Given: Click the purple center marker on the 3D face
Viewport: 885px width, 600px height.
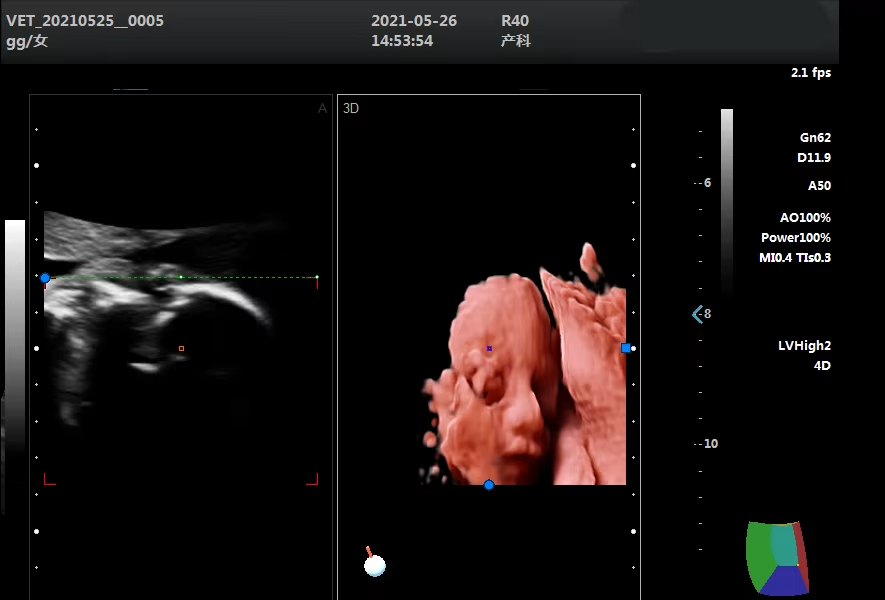Looking at the screenshot, I should [x=489, y=348].
